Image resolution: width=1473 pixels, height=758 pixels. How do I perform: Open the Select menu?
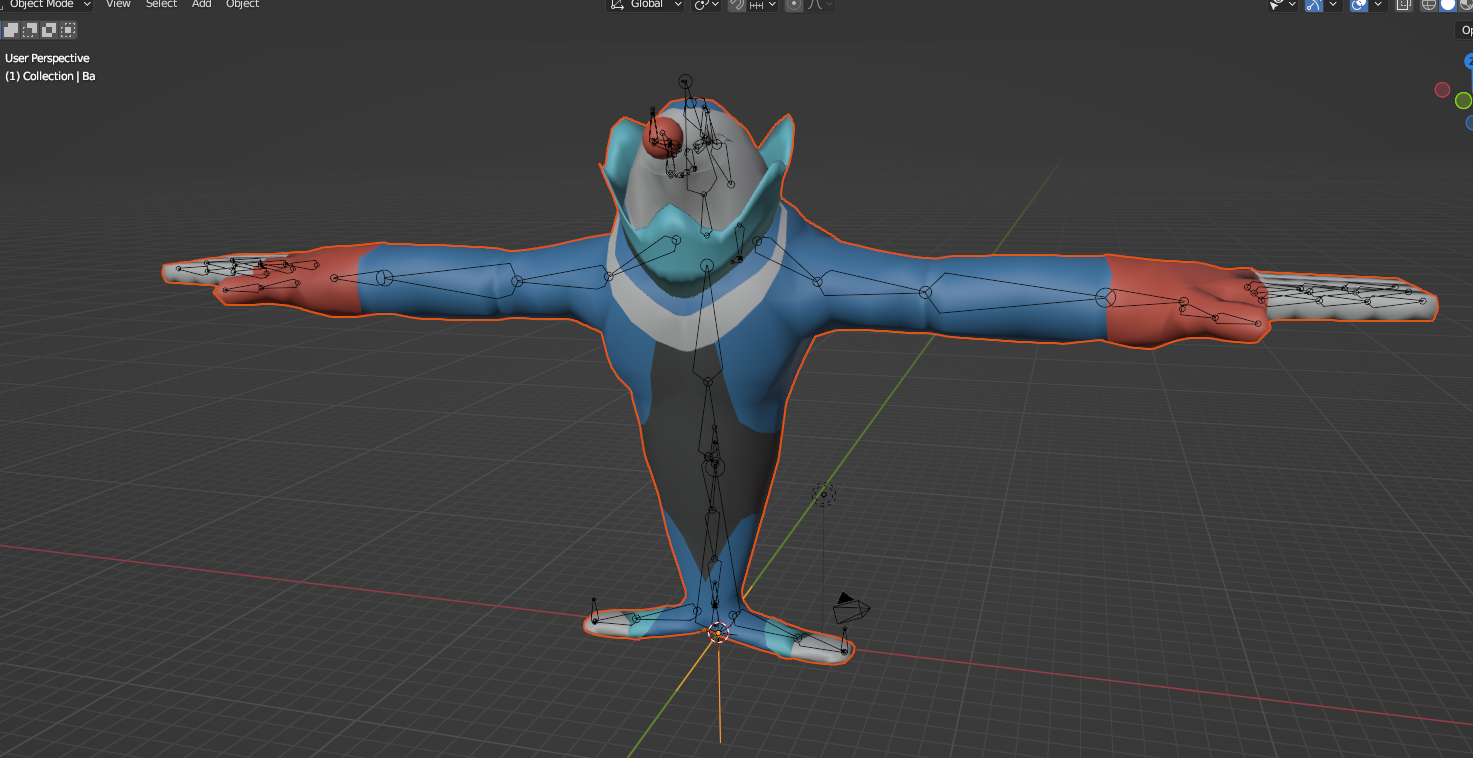click(x=161, y=5)
